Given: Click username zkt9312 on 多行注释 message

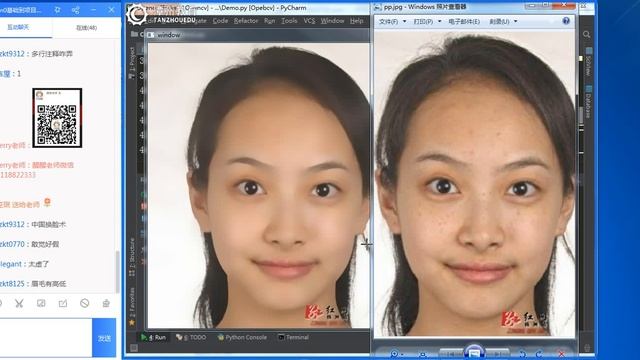Looking at the screenshot, I should [12, 53].
